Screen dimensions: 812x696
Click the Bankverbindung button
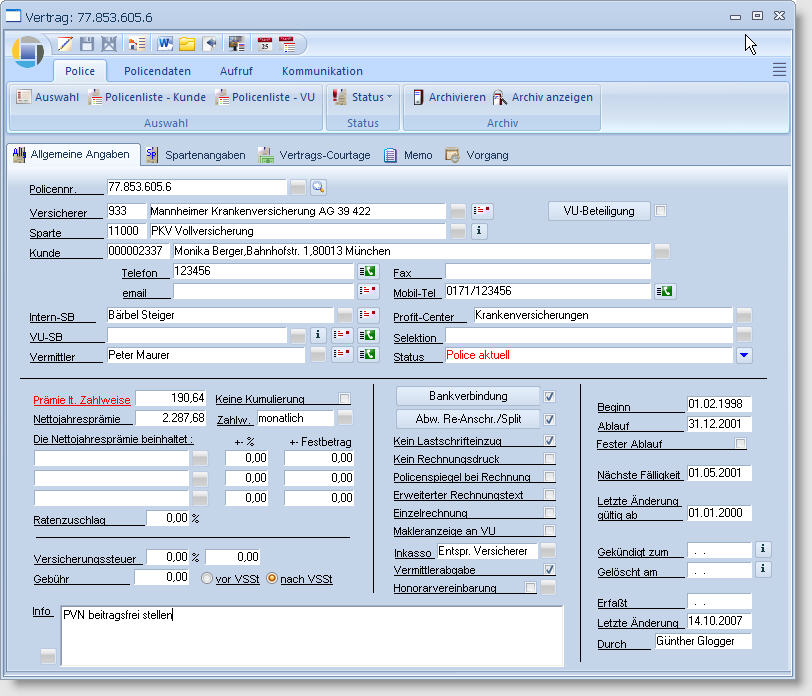click(467, 396)
